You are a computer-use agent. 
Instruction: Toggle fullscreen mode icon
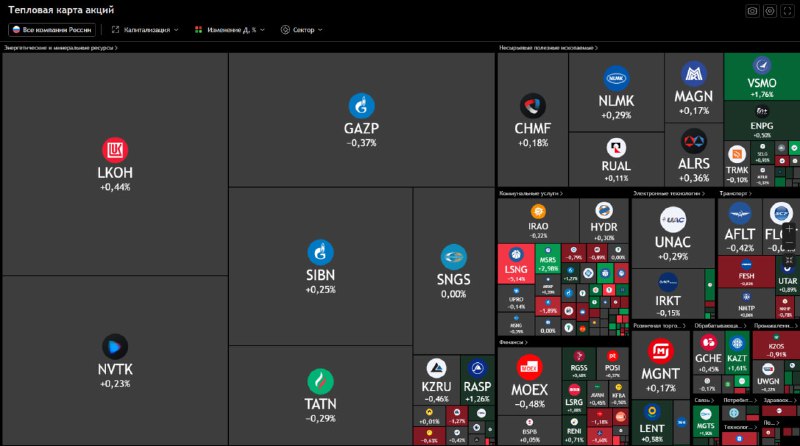[x=788, y=11]
